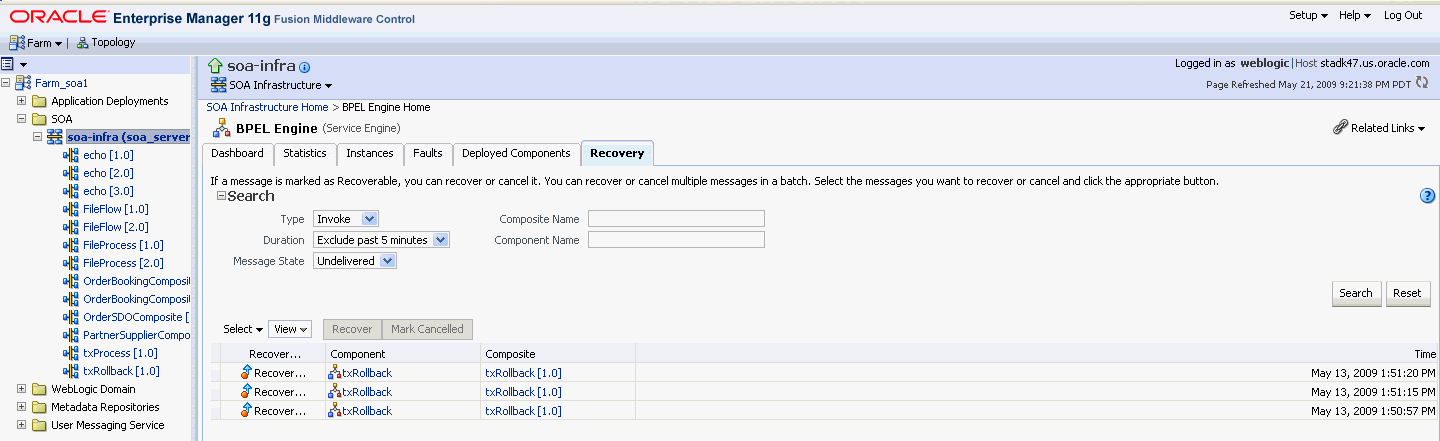Open the Type dropdown set to Invoke
Screen dimensions: 1440x441
pyautogui.click(x=346, y=219)
